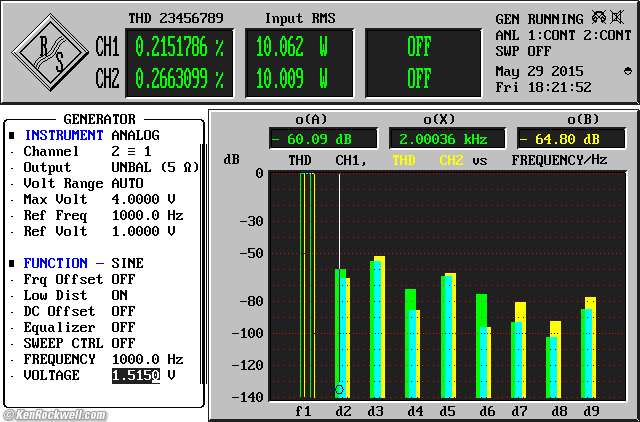Toggle the Equalizer setting OFF
640x422 pixels.
pyautogui.click(x=123, y=327)
